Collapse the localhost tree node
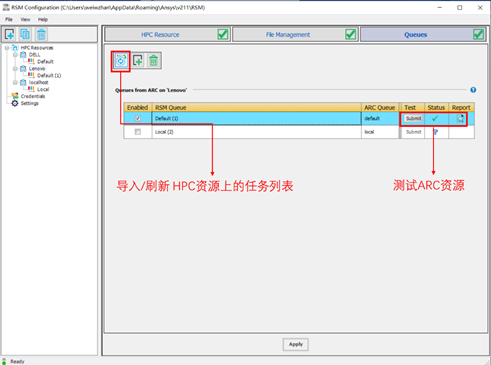This screenshot has height=365, width=491. 15,82
